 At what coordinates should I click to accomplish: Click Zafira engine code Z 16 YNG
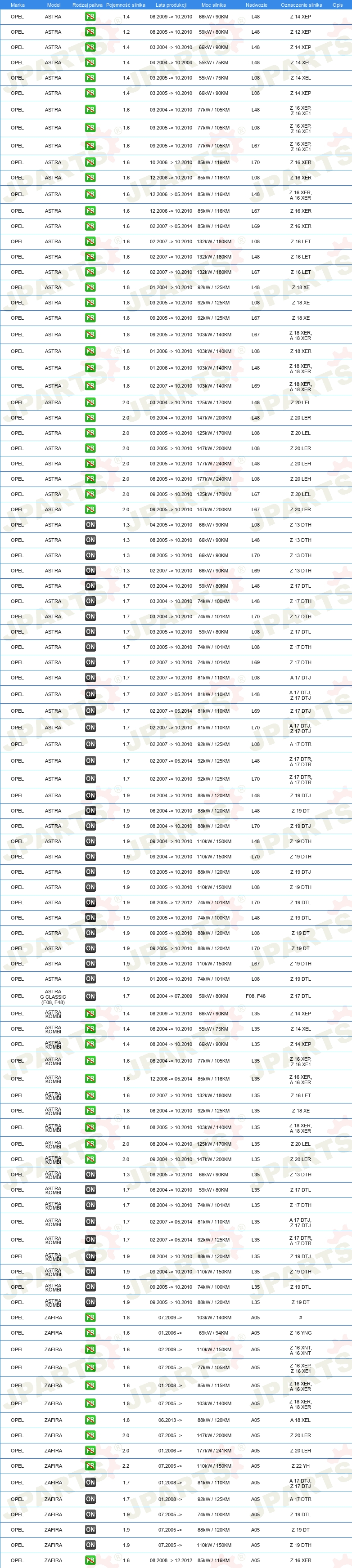pyautogui.click(x=300, y=1332)
